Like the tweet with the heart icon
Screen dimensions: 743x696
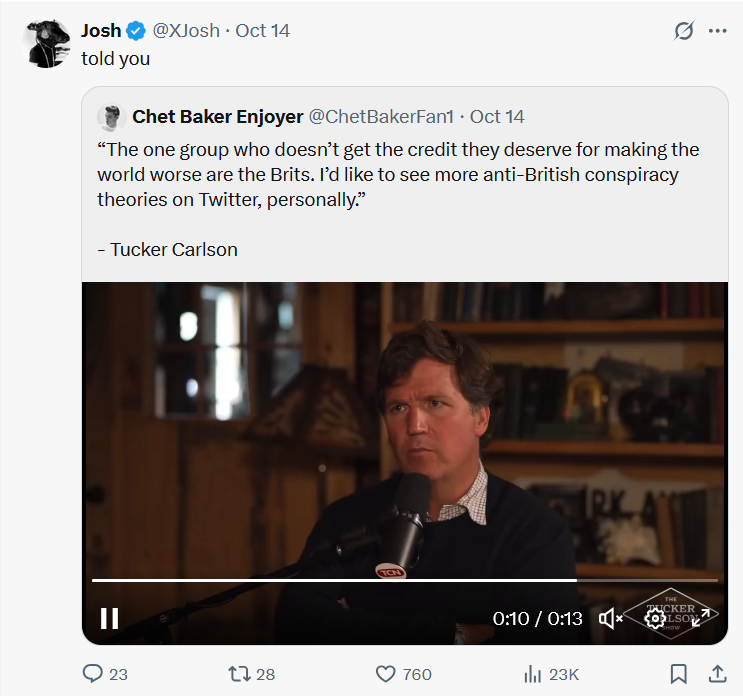(386, 674)
